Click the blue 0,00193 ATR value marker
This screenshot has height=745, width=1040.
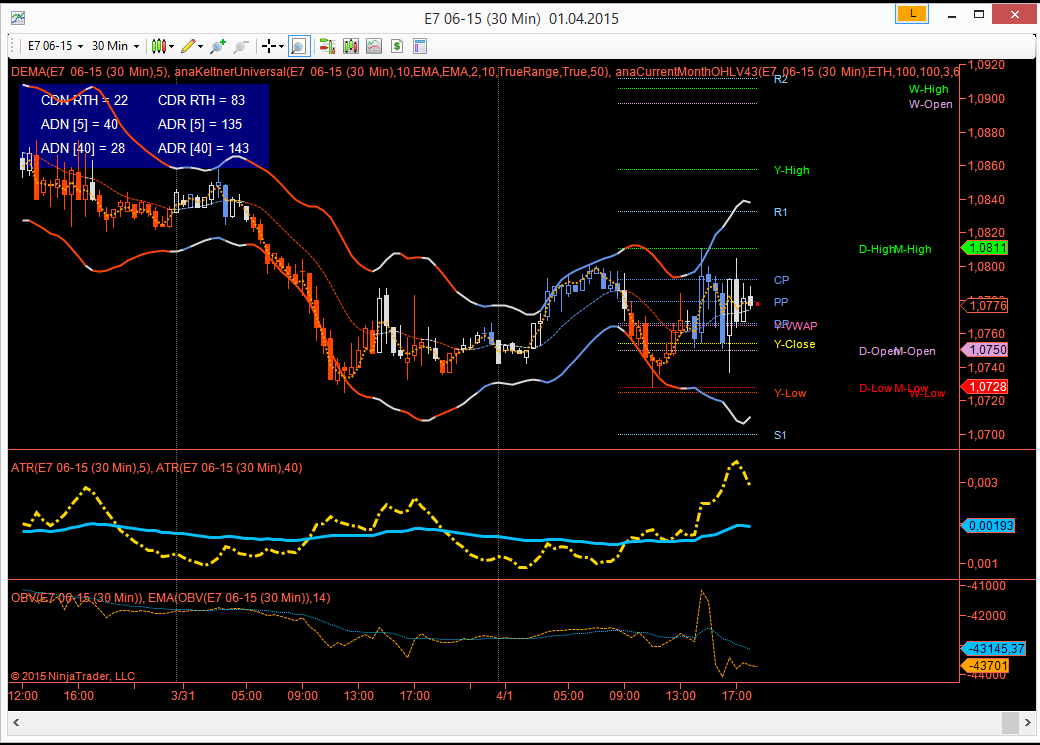988,525
